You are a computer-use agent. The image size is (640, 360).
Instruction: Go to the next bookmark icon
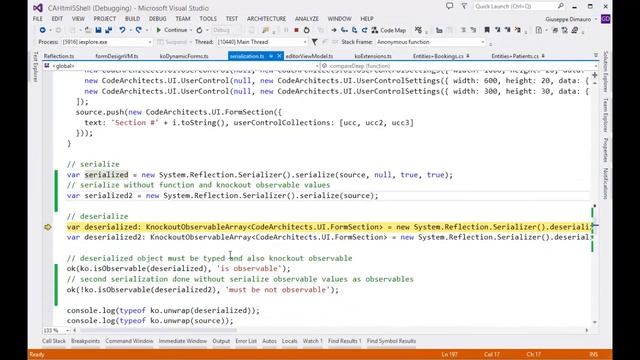coord(507,30)
